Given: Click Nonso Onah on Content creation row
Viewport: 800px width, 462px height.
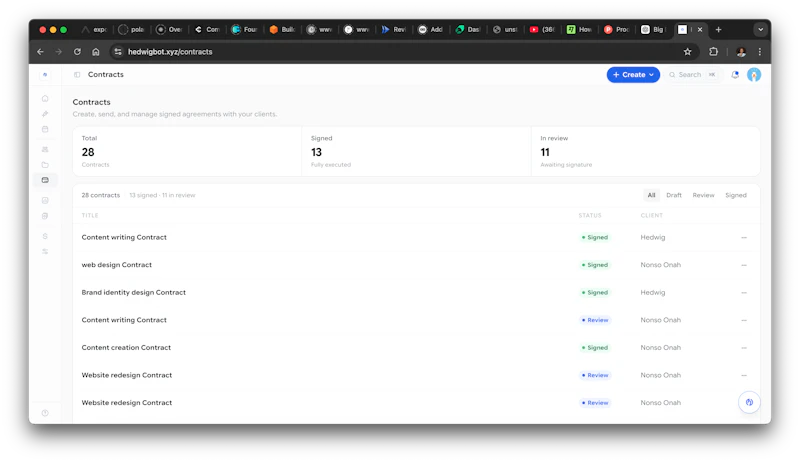Looking at the screenshot, I should pyautogui.click(x=660, y=348).
